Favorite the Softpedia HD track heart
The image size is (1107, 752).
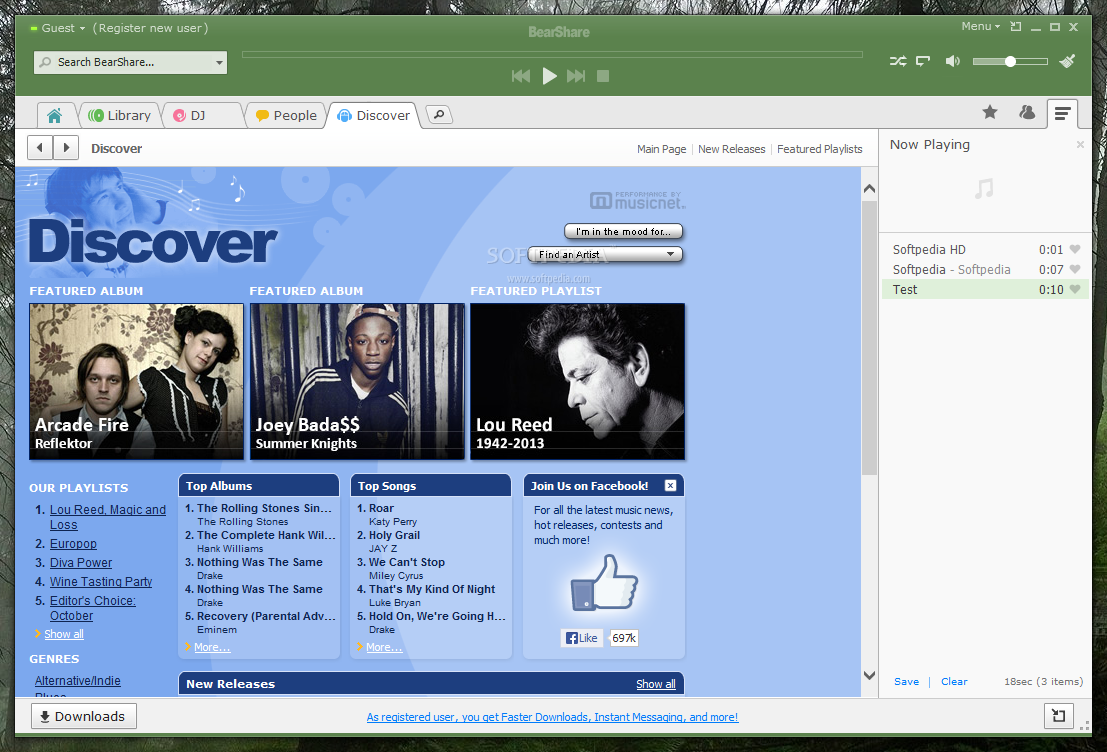coord(1075,249)
